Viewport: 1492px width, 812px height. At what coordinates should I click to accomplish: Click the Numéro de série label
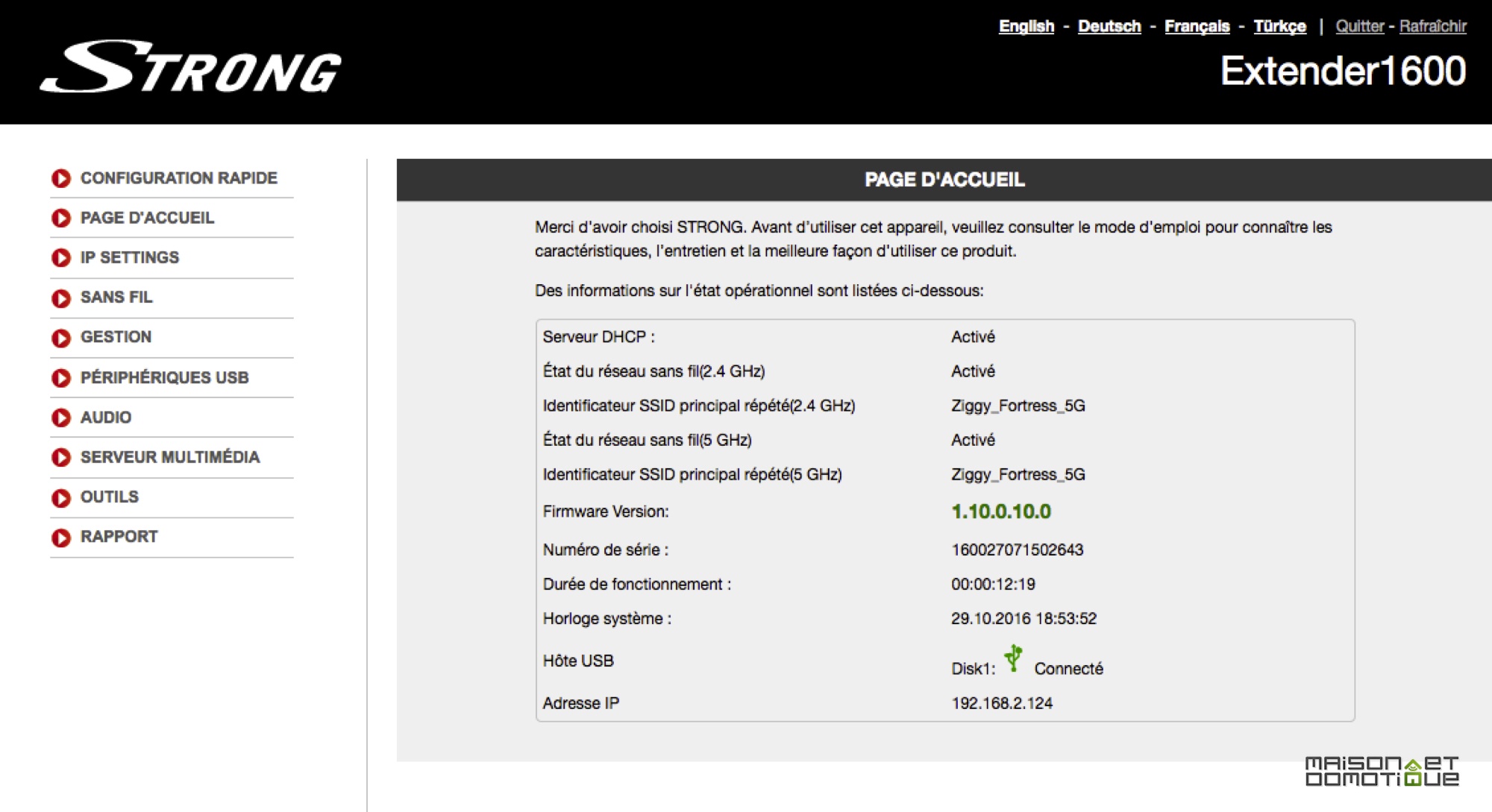(x=606, y=550)
